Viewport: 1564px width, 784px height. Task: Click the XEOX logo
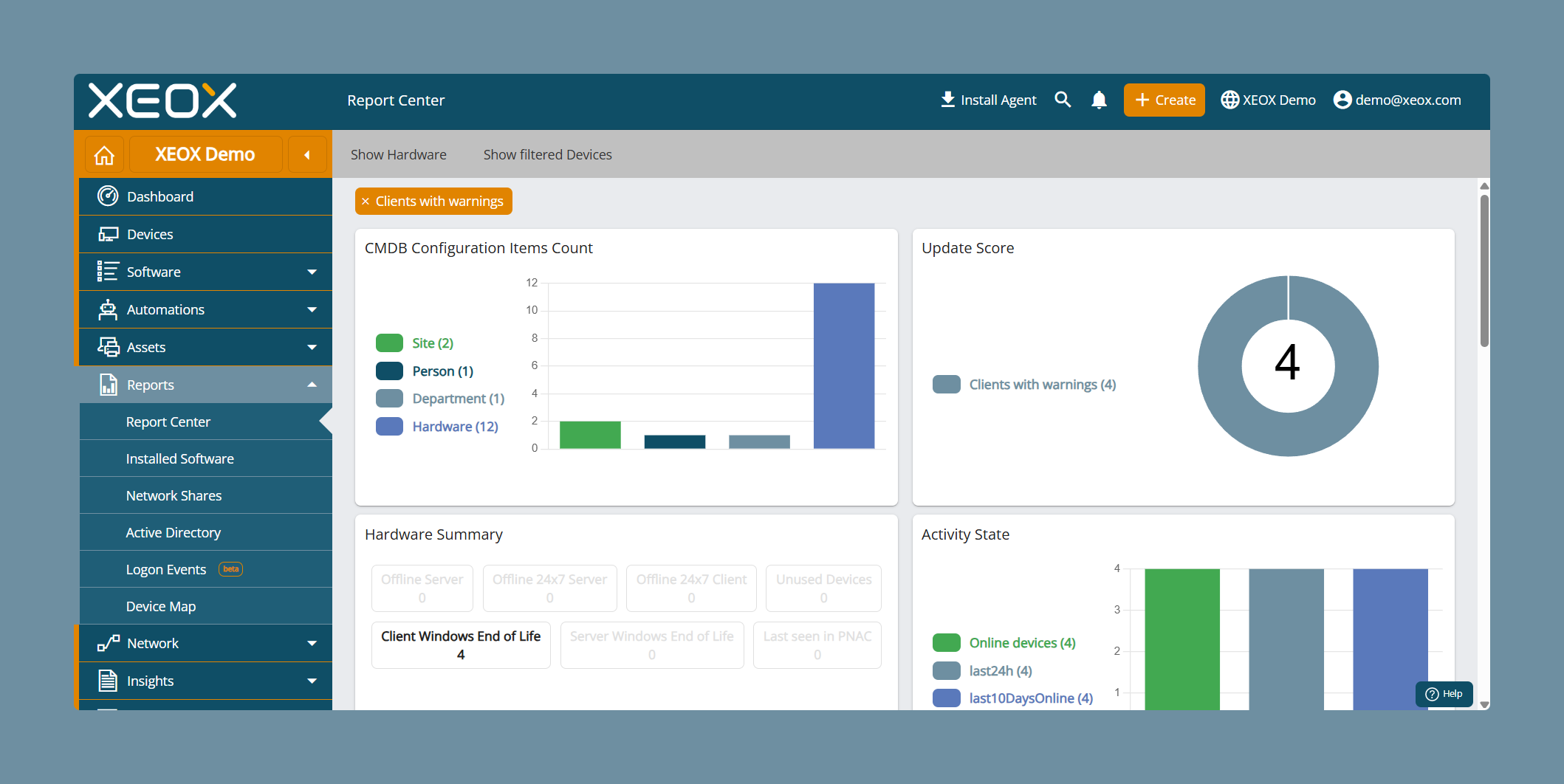[x=162, y=100]
